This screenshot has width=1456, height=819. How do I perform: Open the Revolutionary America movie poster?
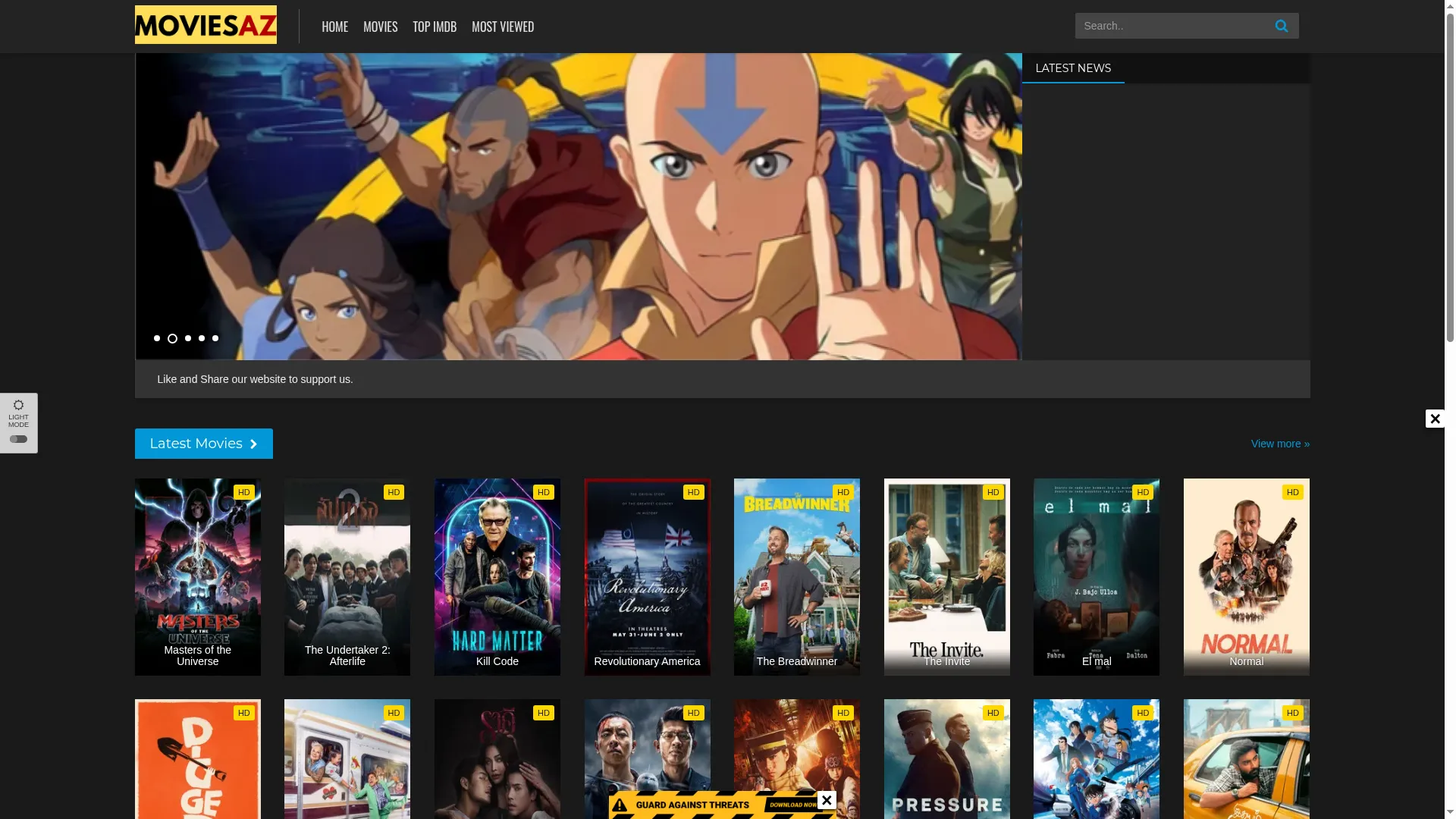click(648, 576)
